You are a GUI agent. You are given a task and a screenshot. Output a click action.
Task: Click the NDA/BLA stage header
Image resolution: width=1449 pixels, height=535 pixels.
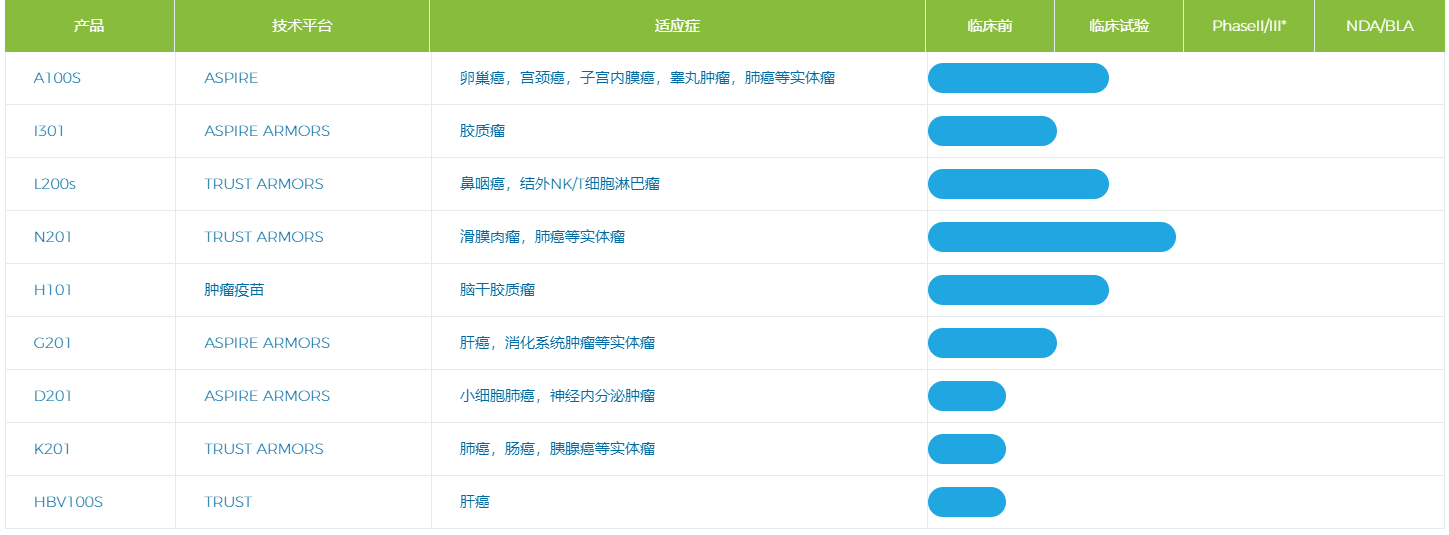click(x=1380, y=26)
